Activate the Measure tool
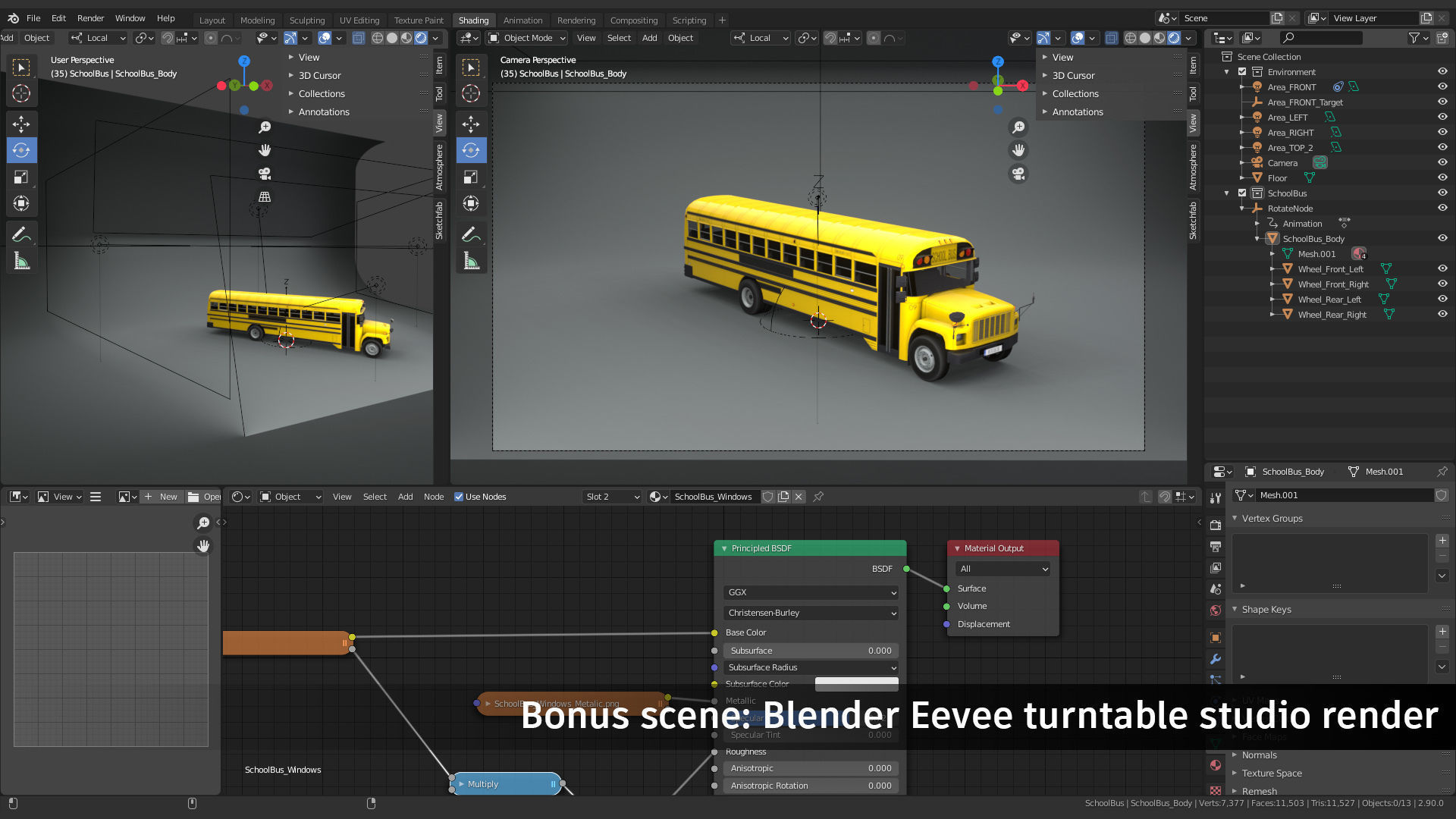Screen dimensions: 1456x819 click(x=21, y=260)
